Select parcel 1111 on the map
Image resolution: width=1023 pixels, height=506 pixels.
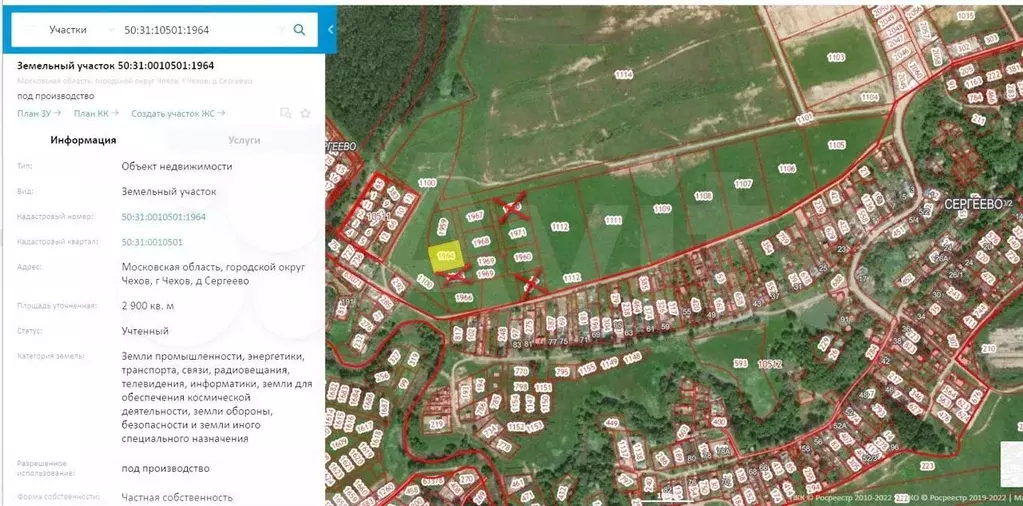pyautogui.click(x=613, y=221)
